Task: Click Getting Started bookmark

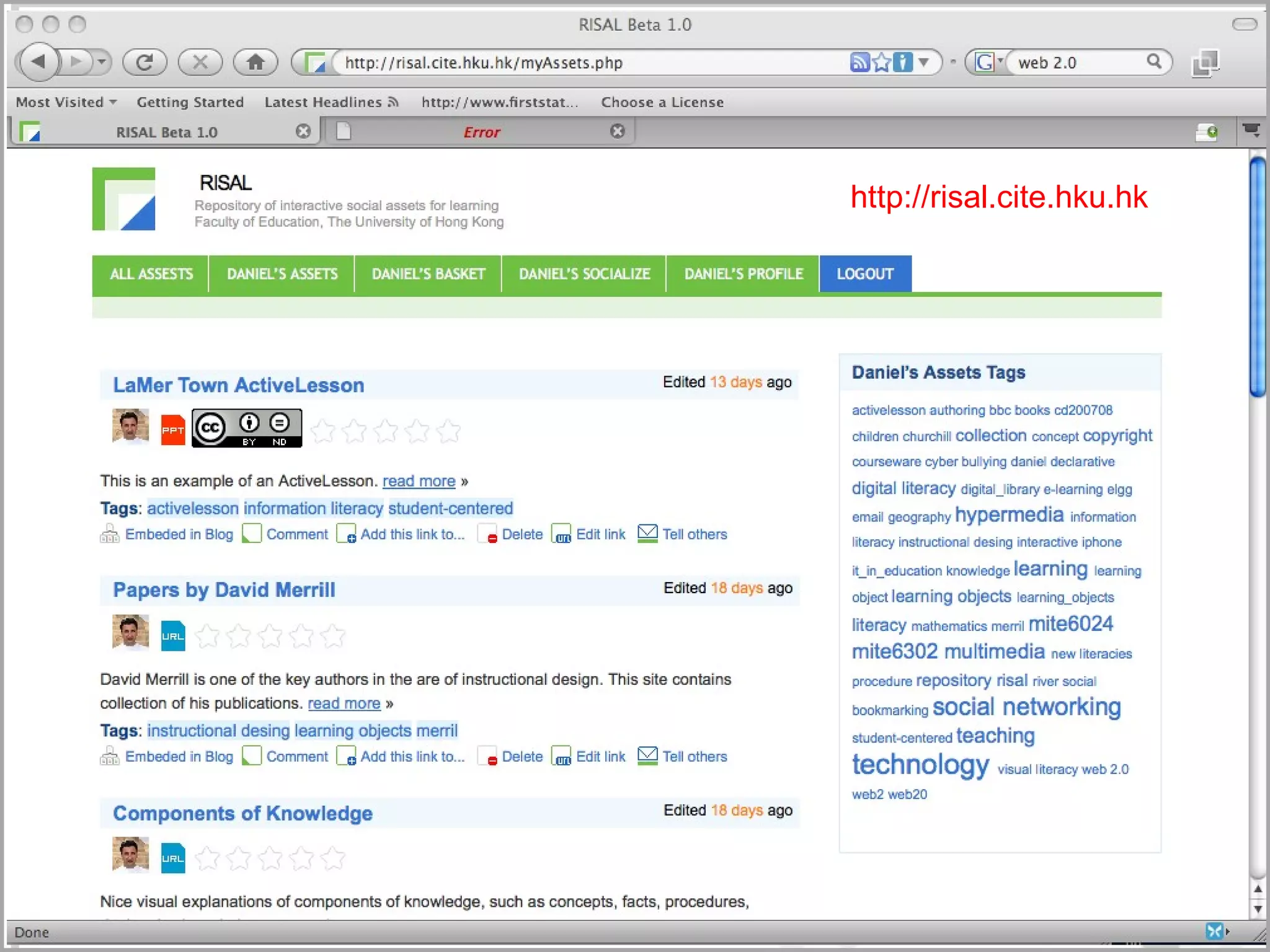Action: coord(190,102)
